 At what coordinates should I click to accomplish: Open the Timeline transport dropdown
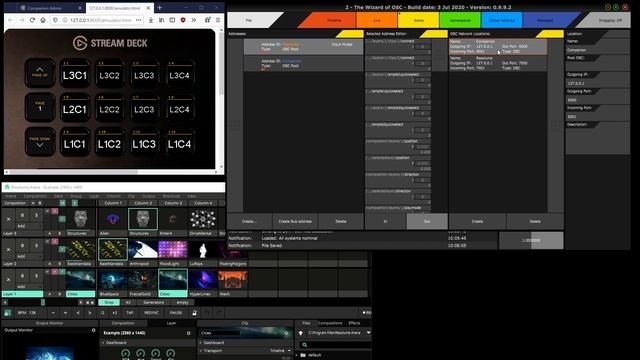coord(280,351)
